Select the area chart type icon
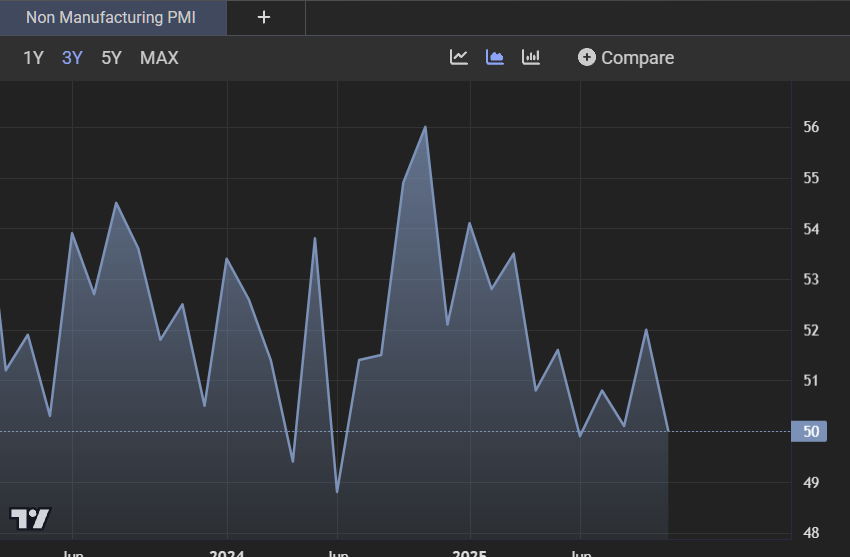Screen dimensions: 850x557 click(x=495, y=57)
